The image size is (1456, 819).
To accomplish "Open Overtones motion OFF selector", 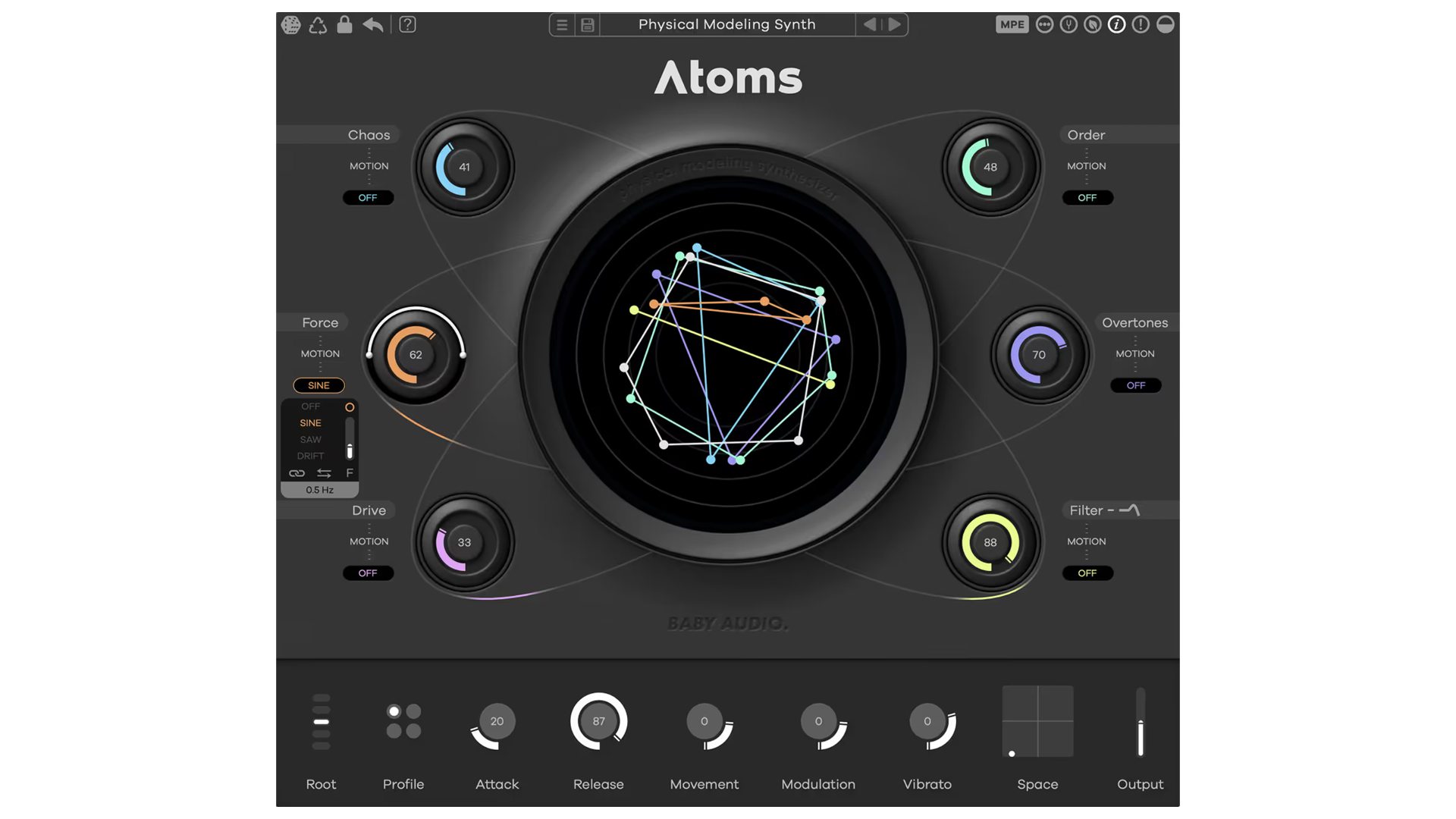I will (x=1136, y=385).
